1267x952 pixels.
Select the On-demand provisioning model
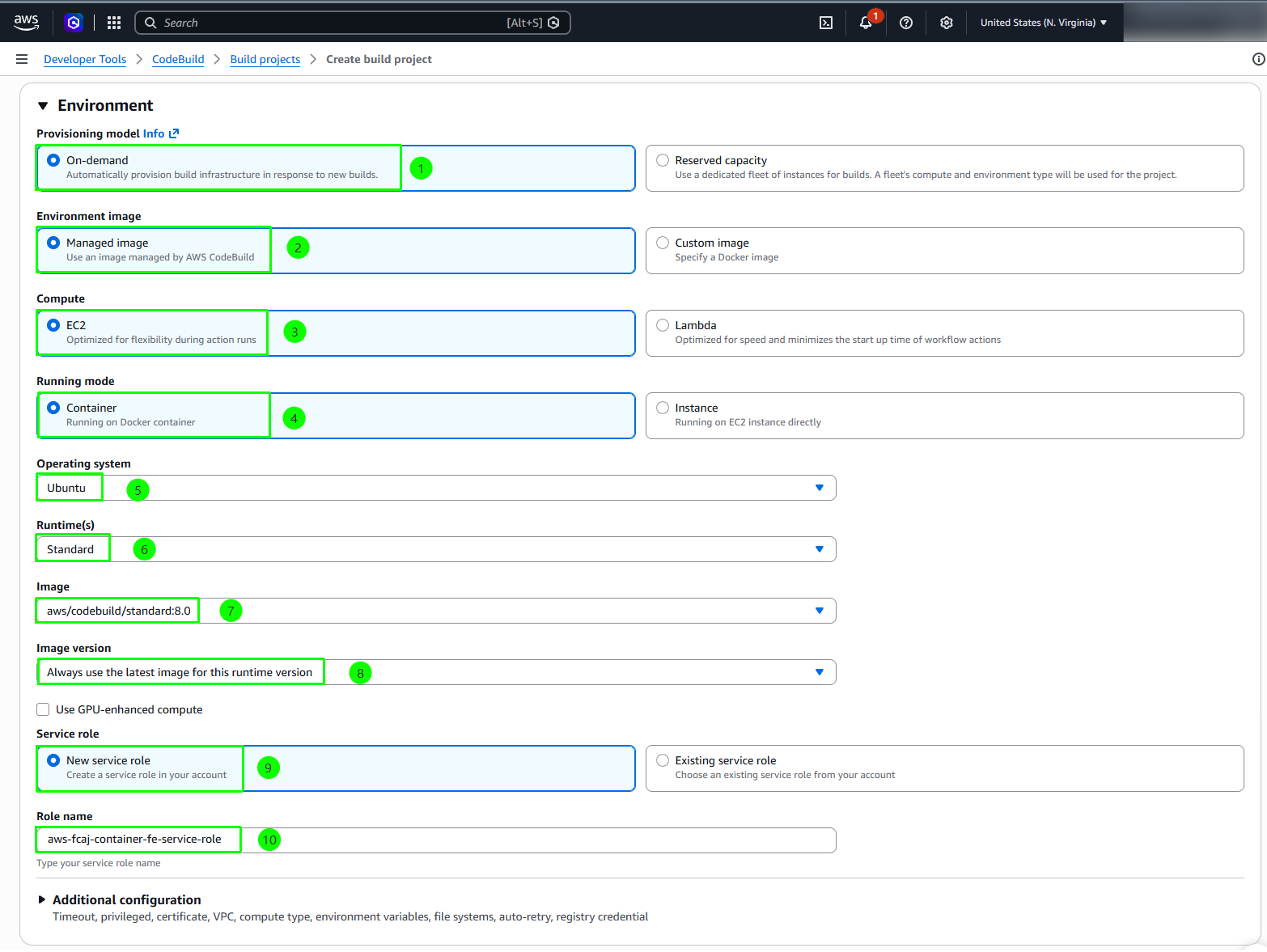[336, 168]
